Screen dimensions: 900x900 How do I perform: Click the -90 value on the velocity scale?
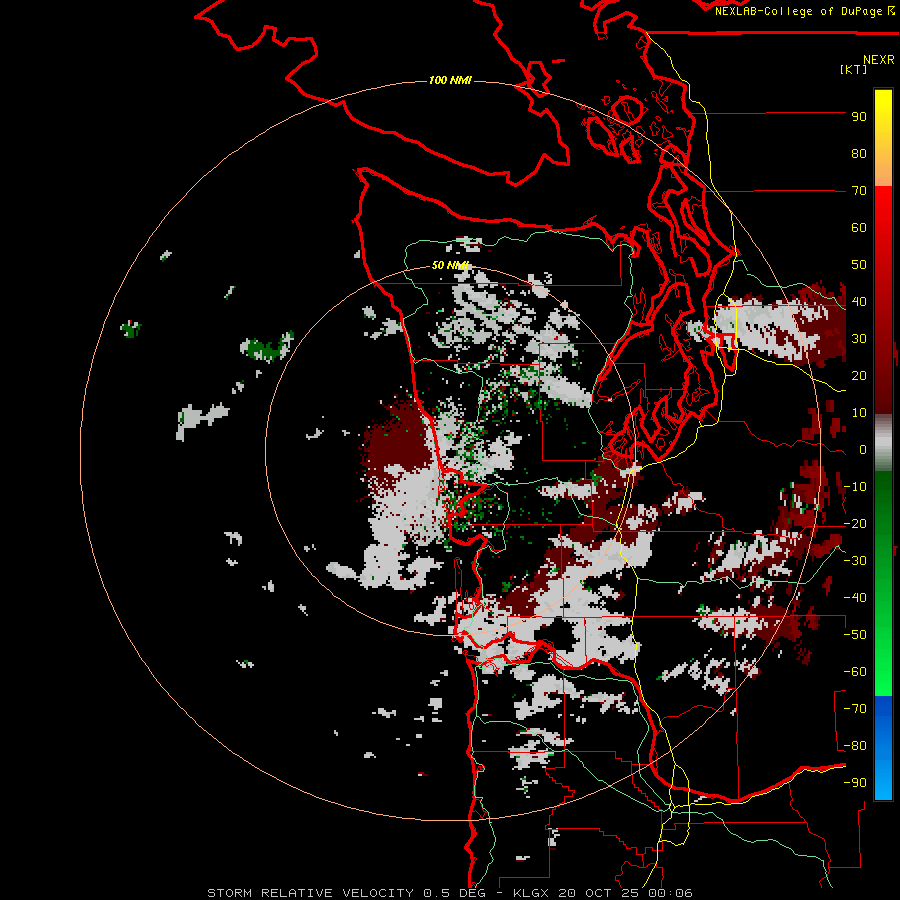point(855,783)
